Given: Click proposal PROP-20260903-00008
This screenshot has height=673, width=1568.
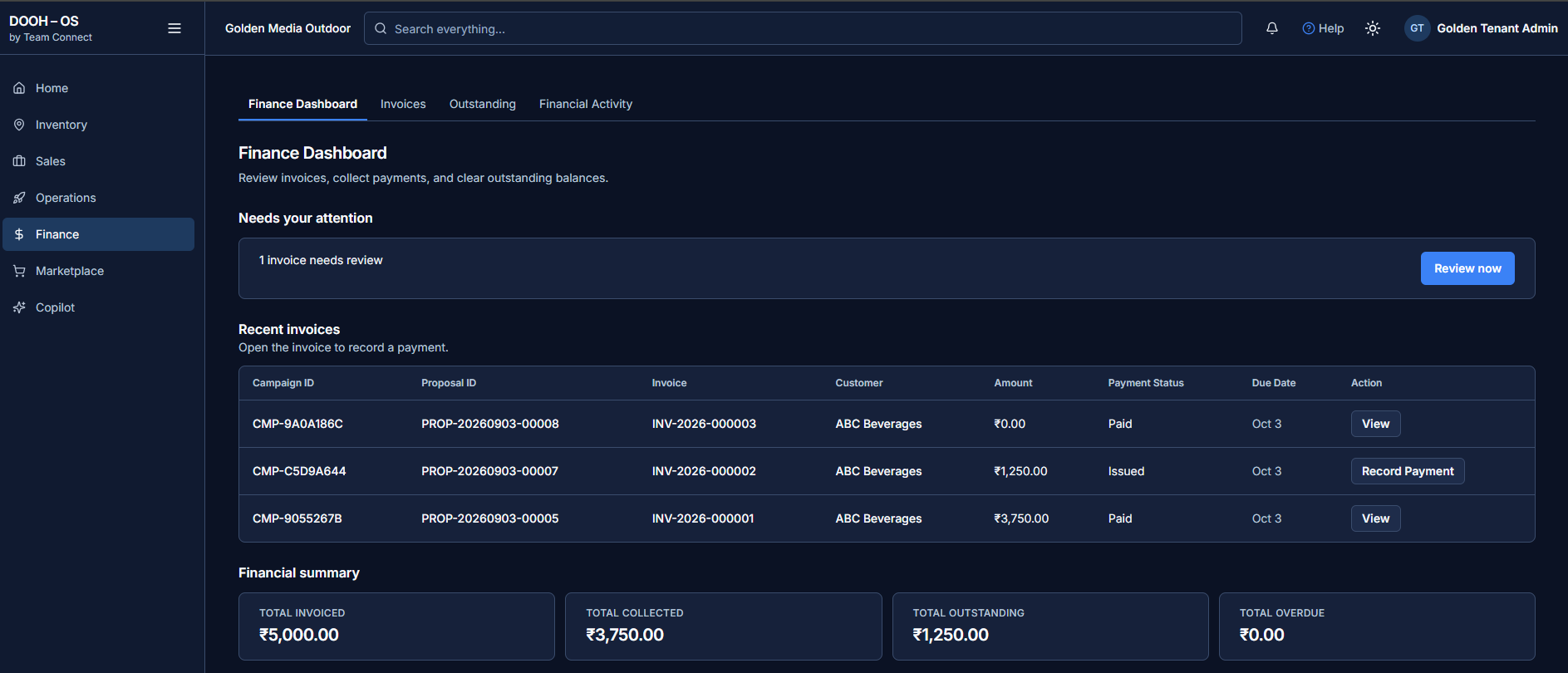Looking at the screenshot, I should 490,424.
